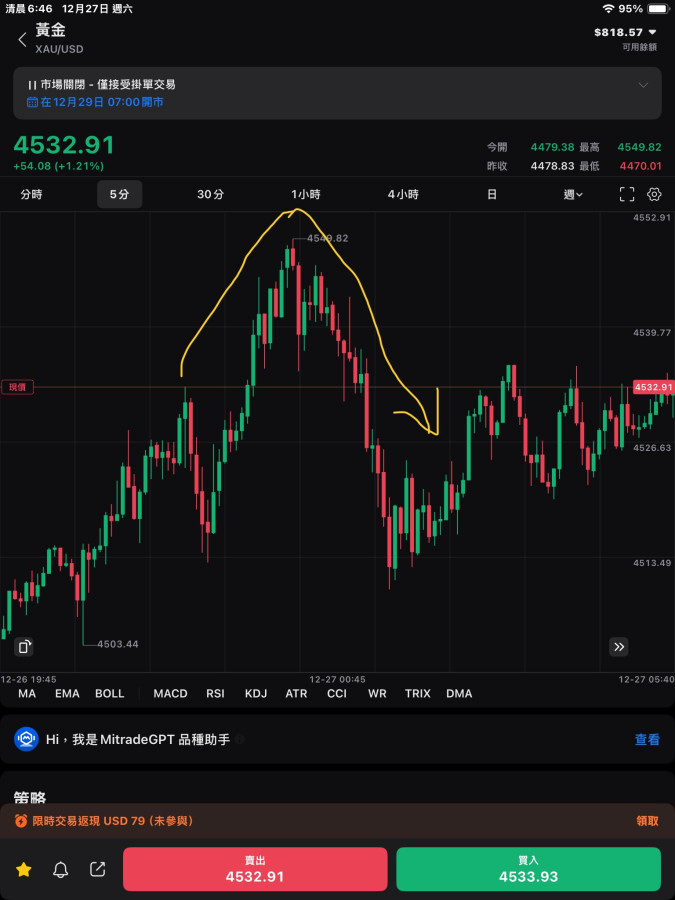
Task: Enable the ATR indicator
Action: click(x=296, y=693)
